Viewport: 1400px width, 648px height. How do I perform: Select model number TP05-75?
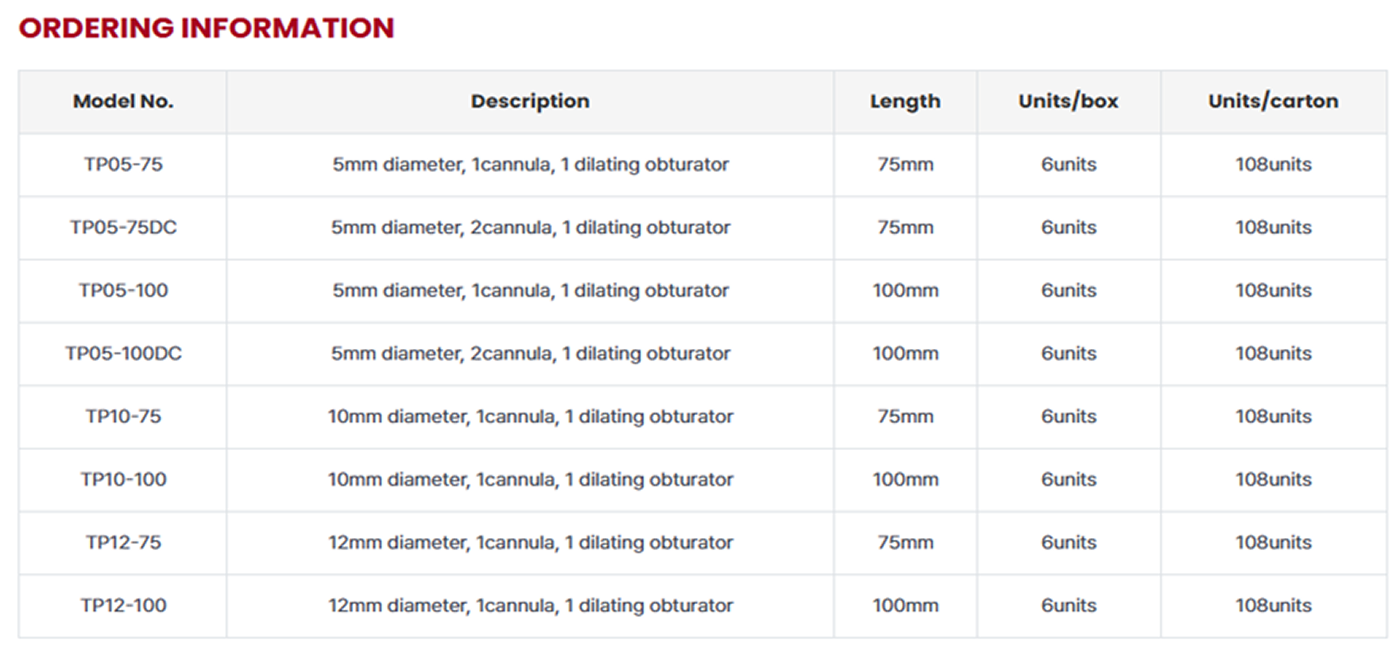pyautogui.click(x=123, y=164)
